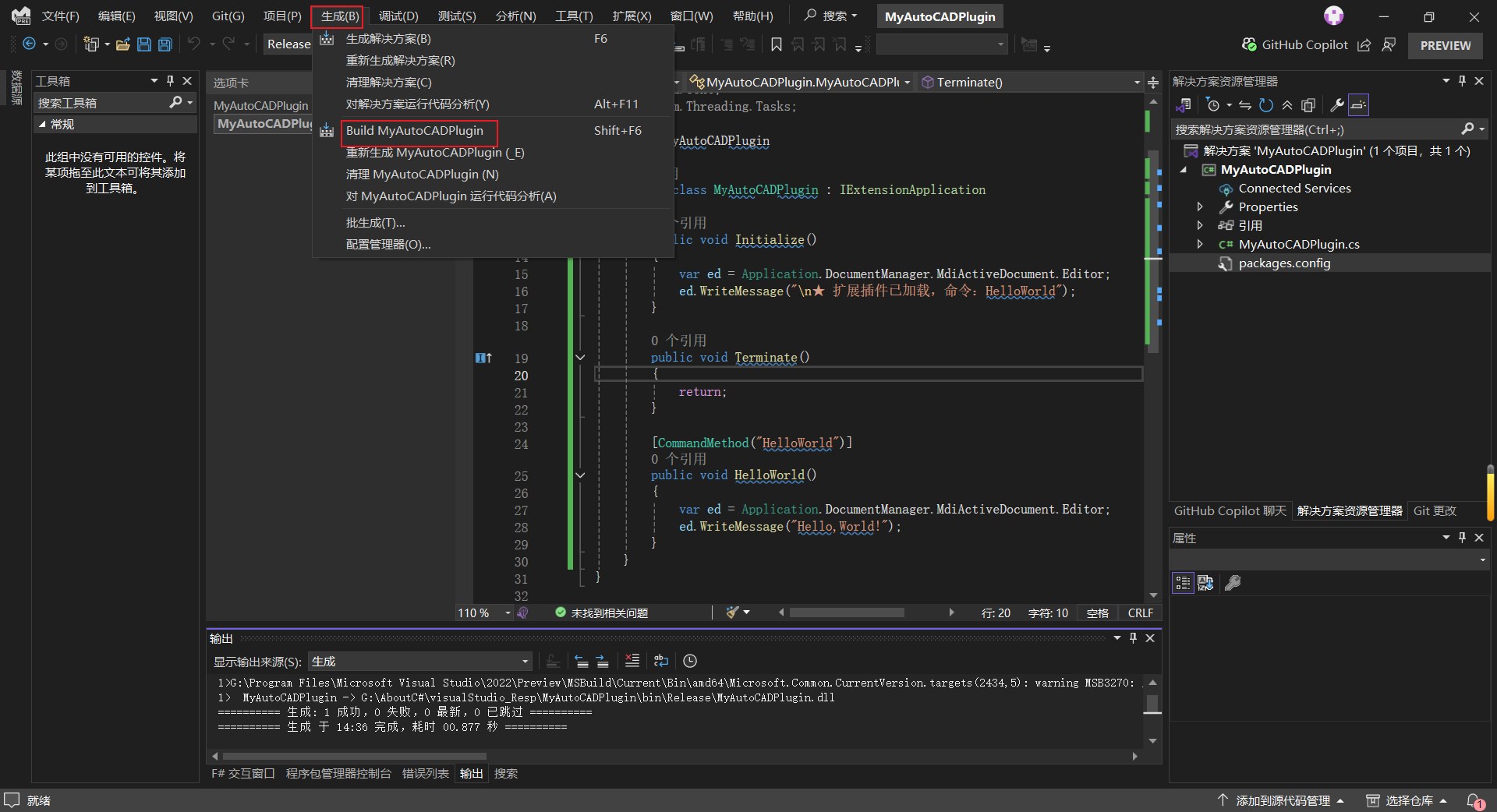
Task: Go to next message in the Output toolbar
Action: (602, 661)
